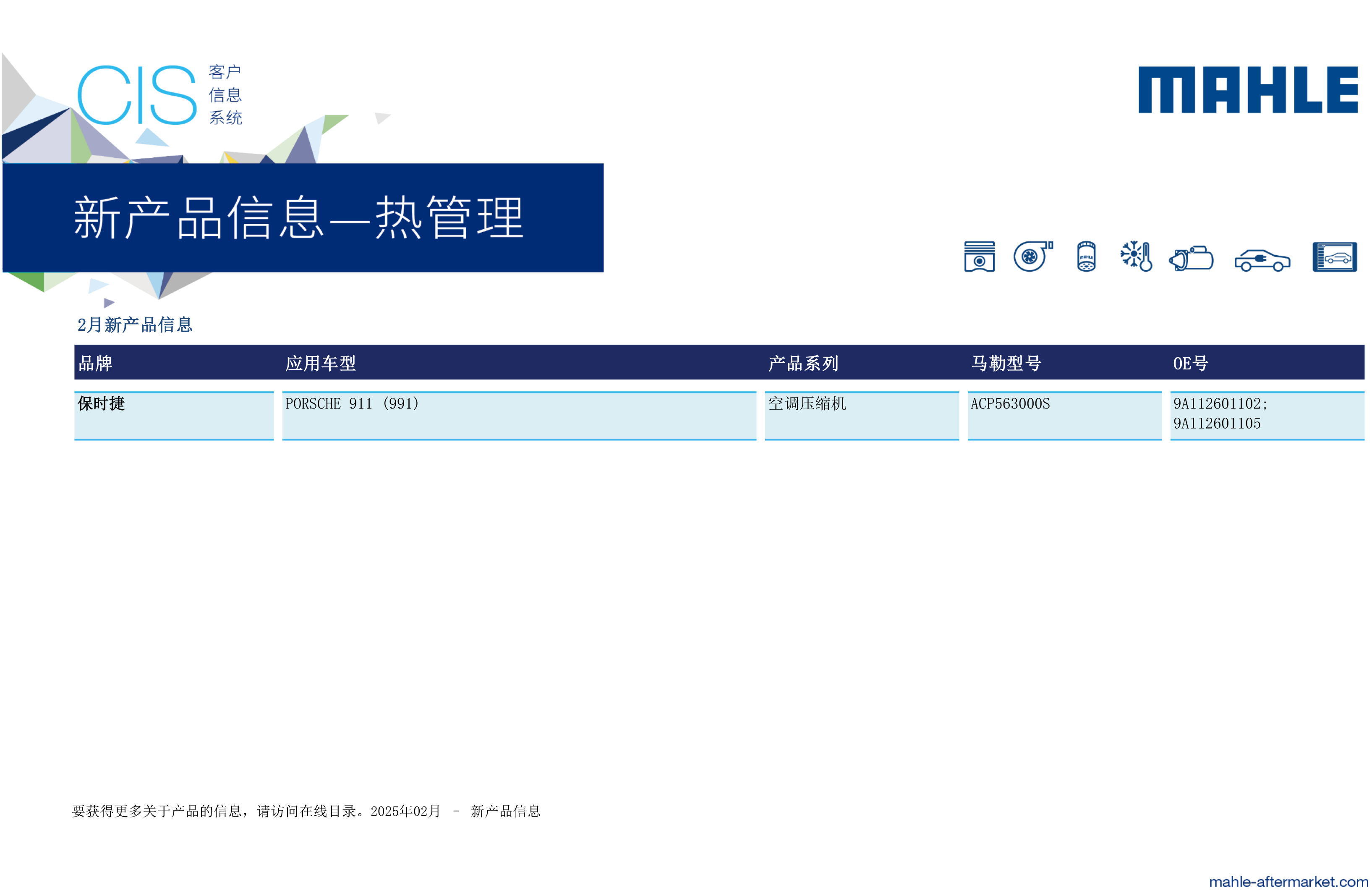Screen dimensions: 1372x890
Task: Select the ACP563000S model number
Action: point(1010,403)
